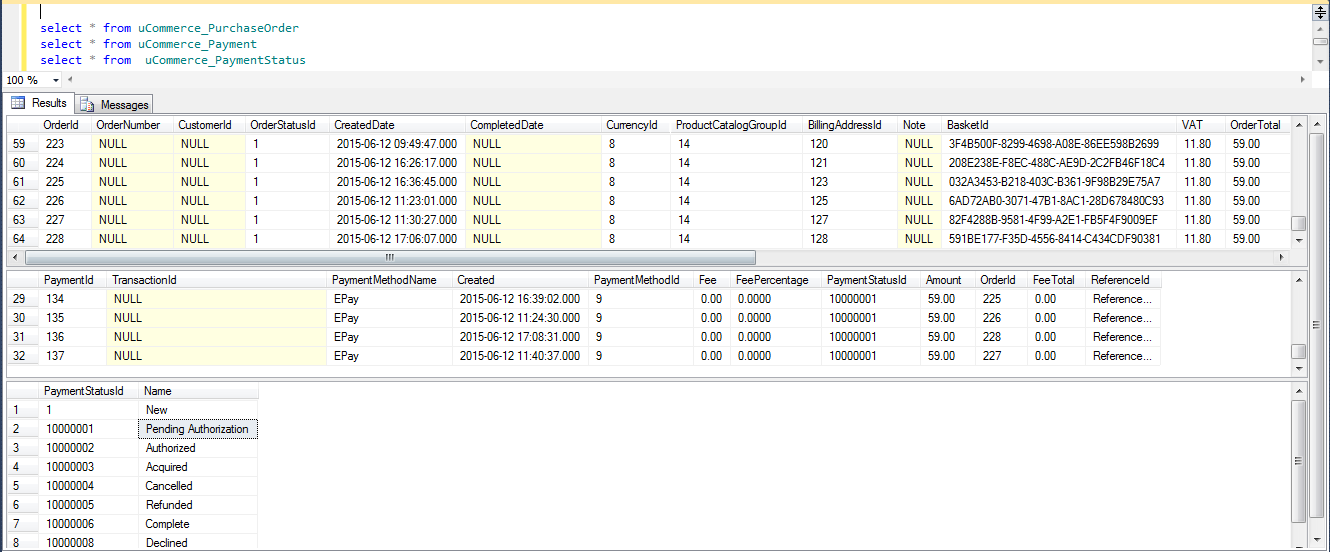
Task: Click the query editor horizontal scroll right arrow
Action: coord(1302,79)
